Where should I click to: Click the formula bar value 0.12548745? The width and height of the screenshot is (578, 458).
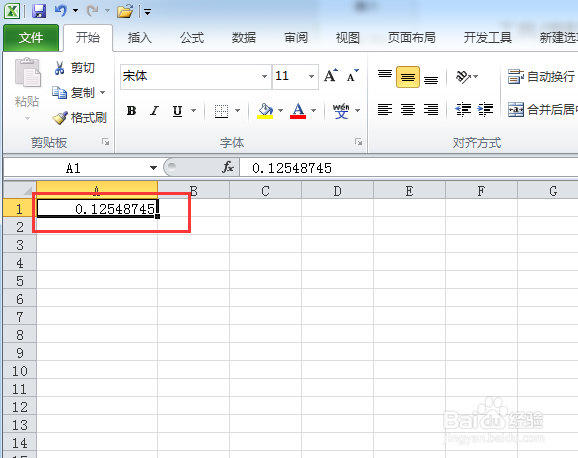pos(292,168)
